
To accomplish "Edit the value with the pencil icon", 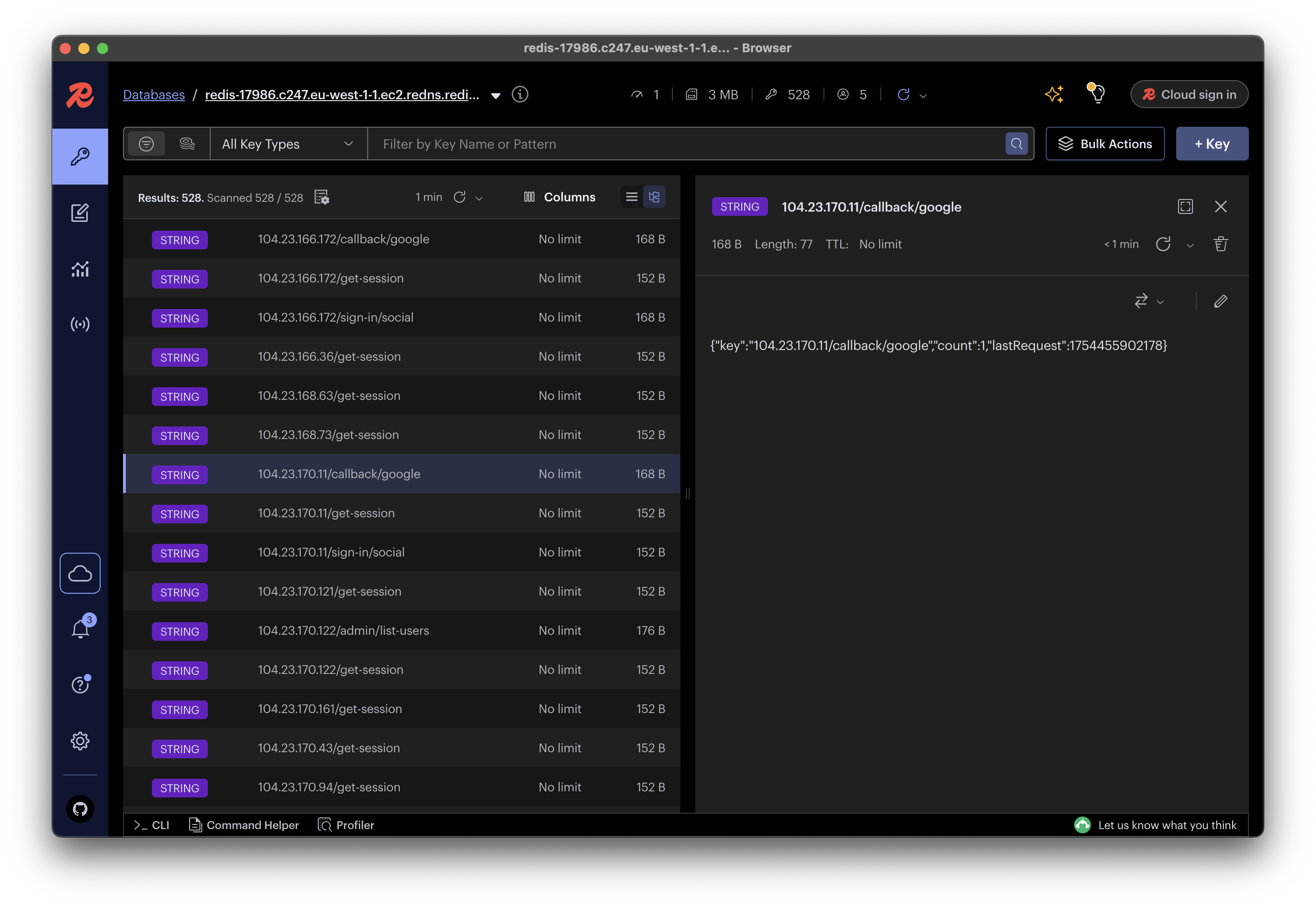I will tap(1220, 301).
